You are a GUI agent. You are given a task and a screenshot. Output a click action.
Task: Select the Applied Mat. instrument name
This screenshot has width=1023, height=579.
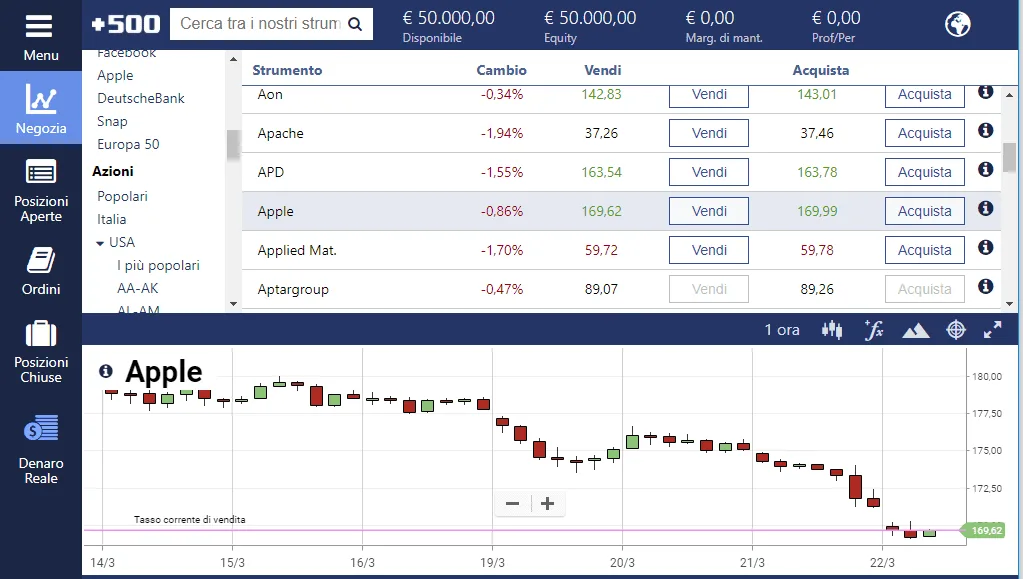[x=297, y=251]
